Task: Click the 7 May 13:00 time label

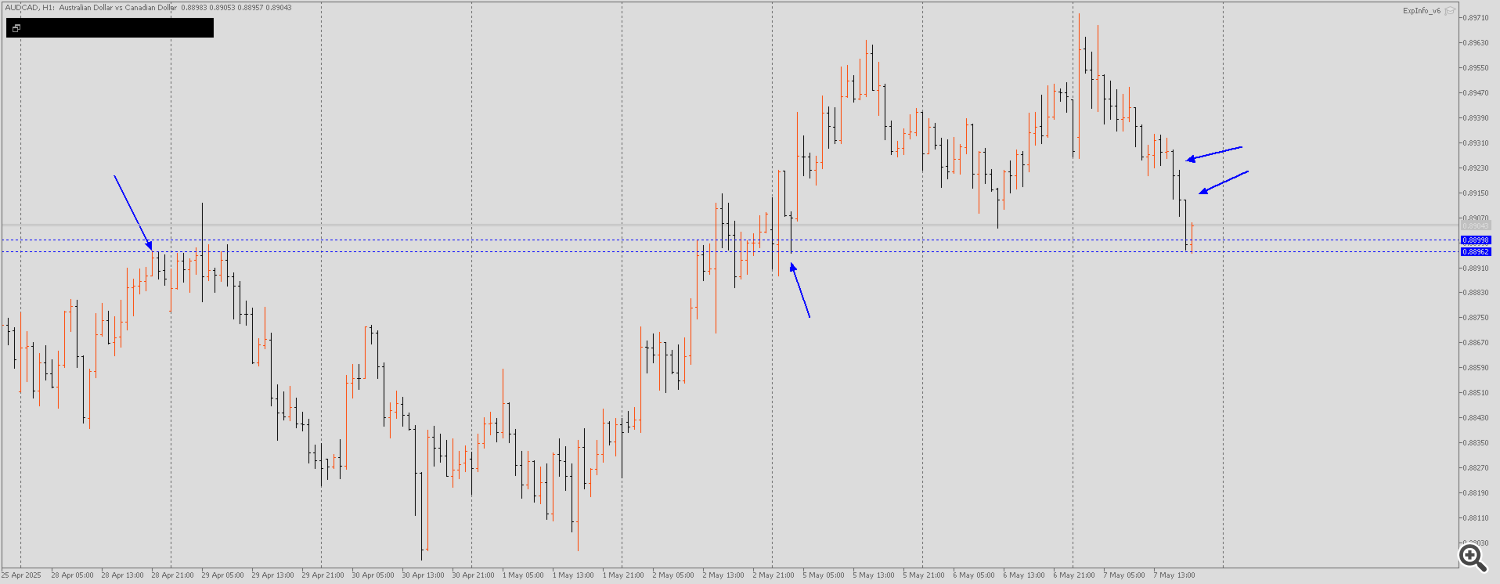Action: coord(1173,576)
